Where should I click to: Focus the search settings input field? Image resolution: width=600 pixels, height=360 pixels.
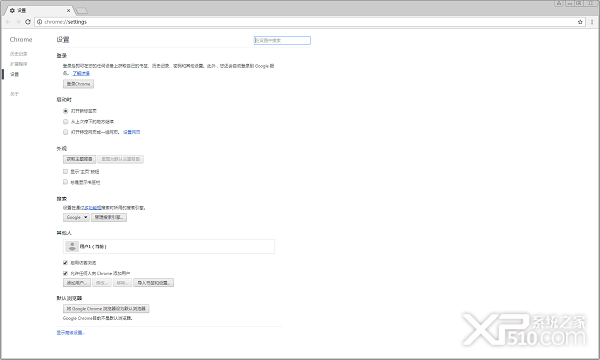coord(282,40)
